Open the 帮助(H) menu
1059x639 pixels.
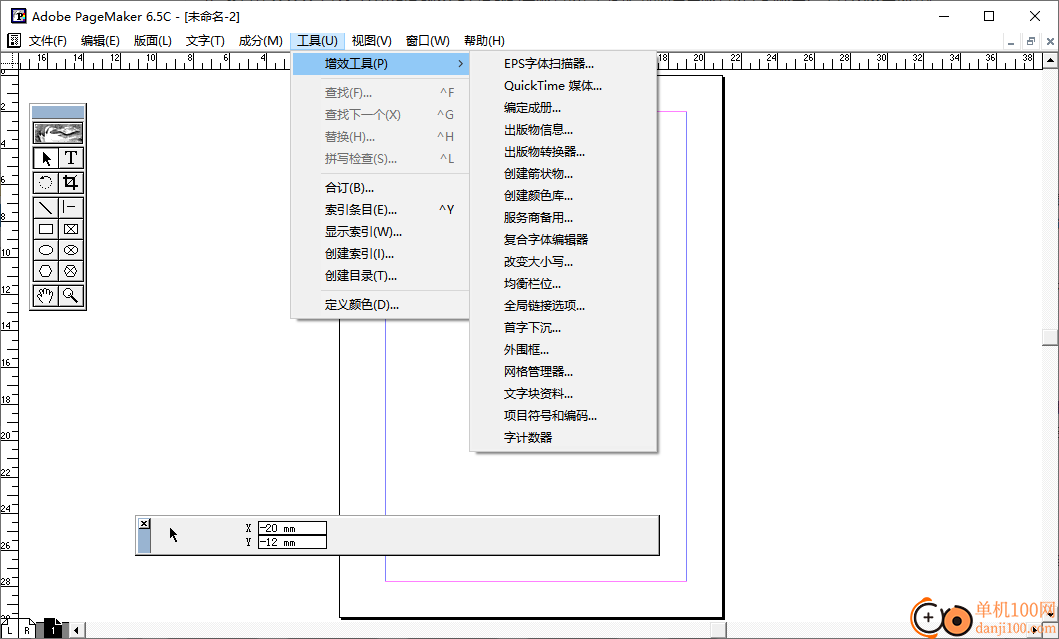pos(484,41)
